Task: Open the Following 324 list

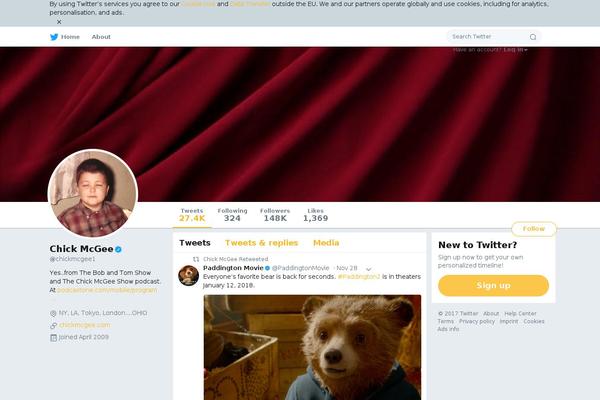Action: (232, 215)
